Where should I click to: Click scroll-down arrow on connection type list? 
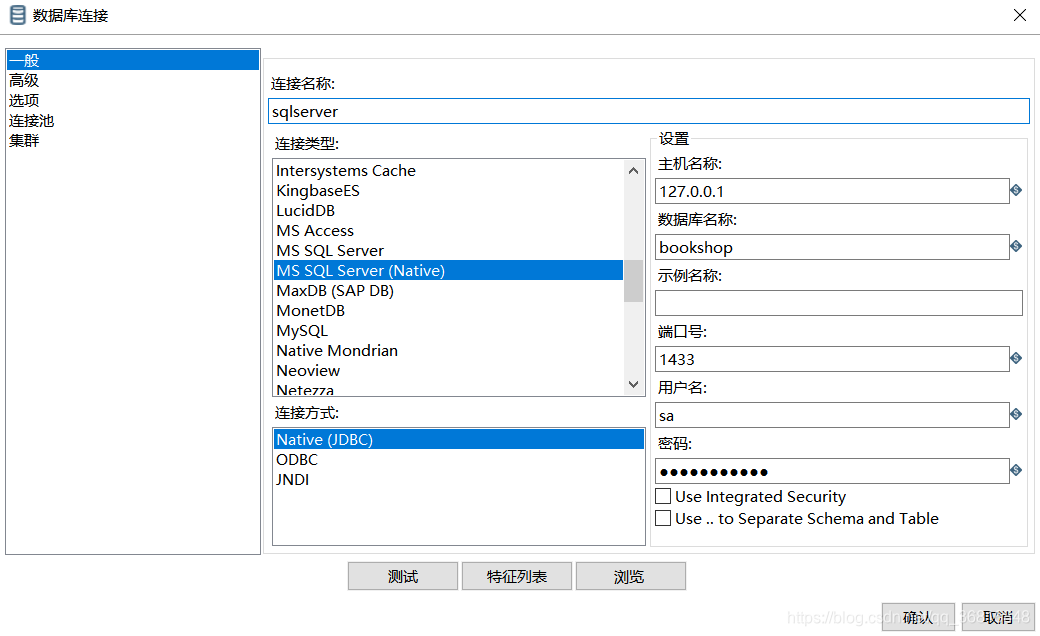pos(633,383)
